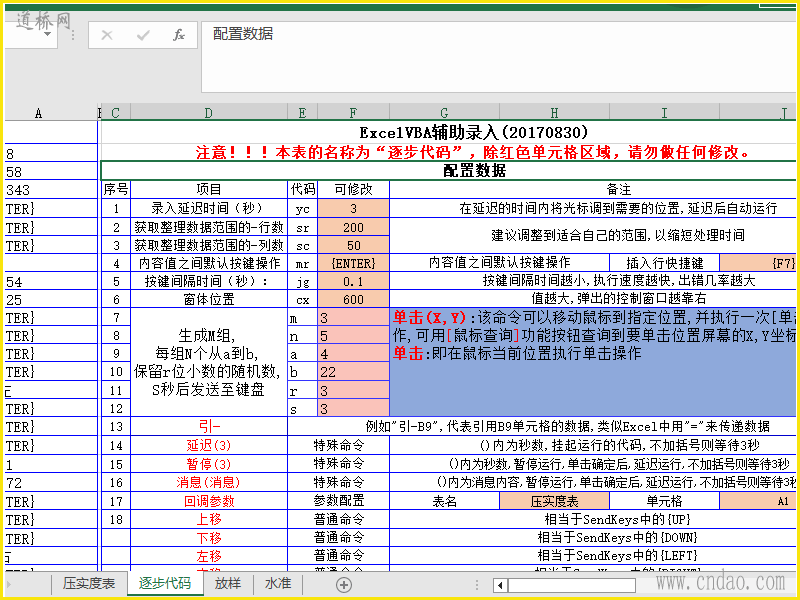
Task: Click the sr row count cell 200
Action: pyautogui.click(x=354, y=227)
